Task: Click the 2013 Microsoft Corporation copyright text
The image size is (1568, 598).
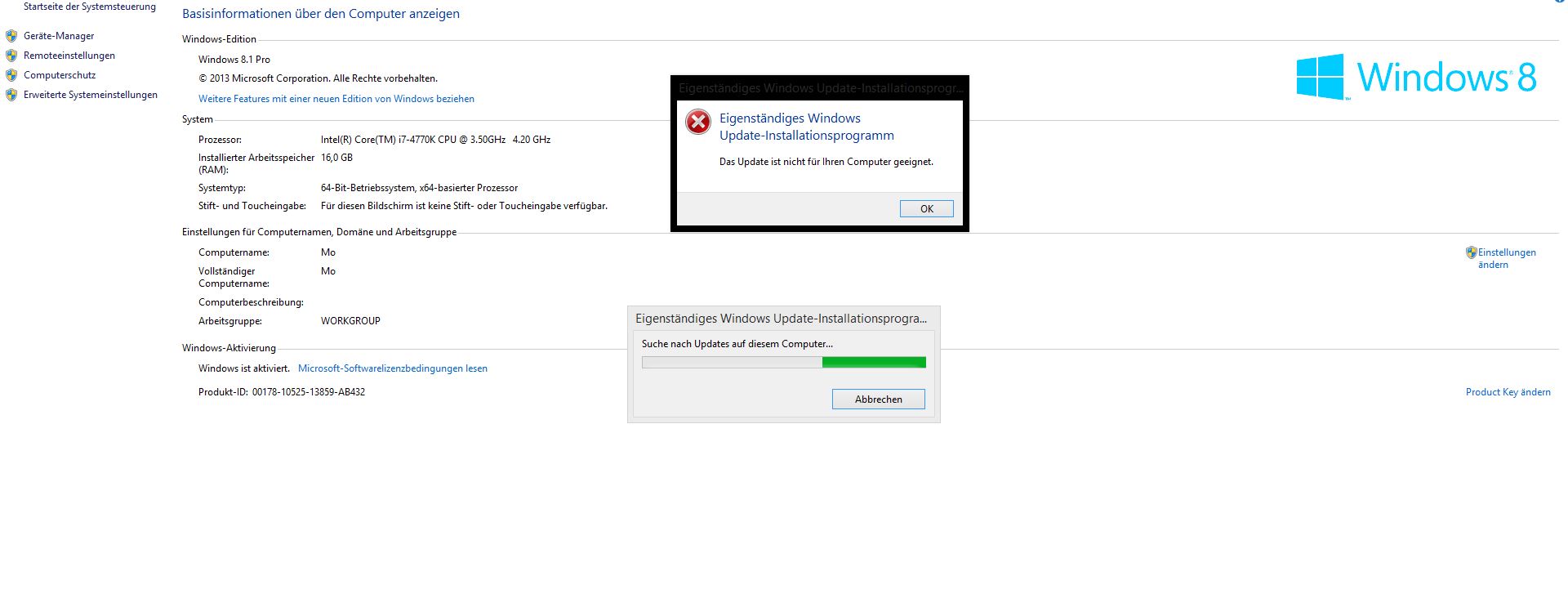Action: [318, 78]
